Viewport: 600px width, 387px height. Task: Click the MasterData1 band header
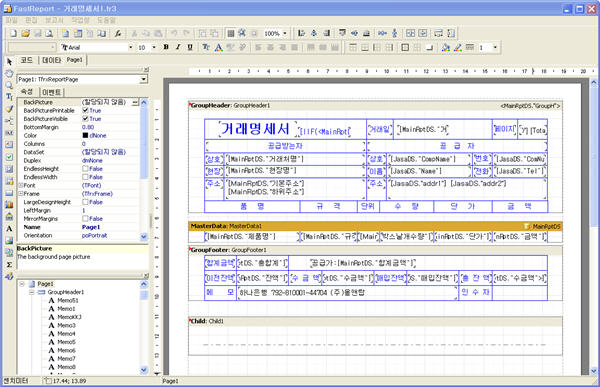375,226
